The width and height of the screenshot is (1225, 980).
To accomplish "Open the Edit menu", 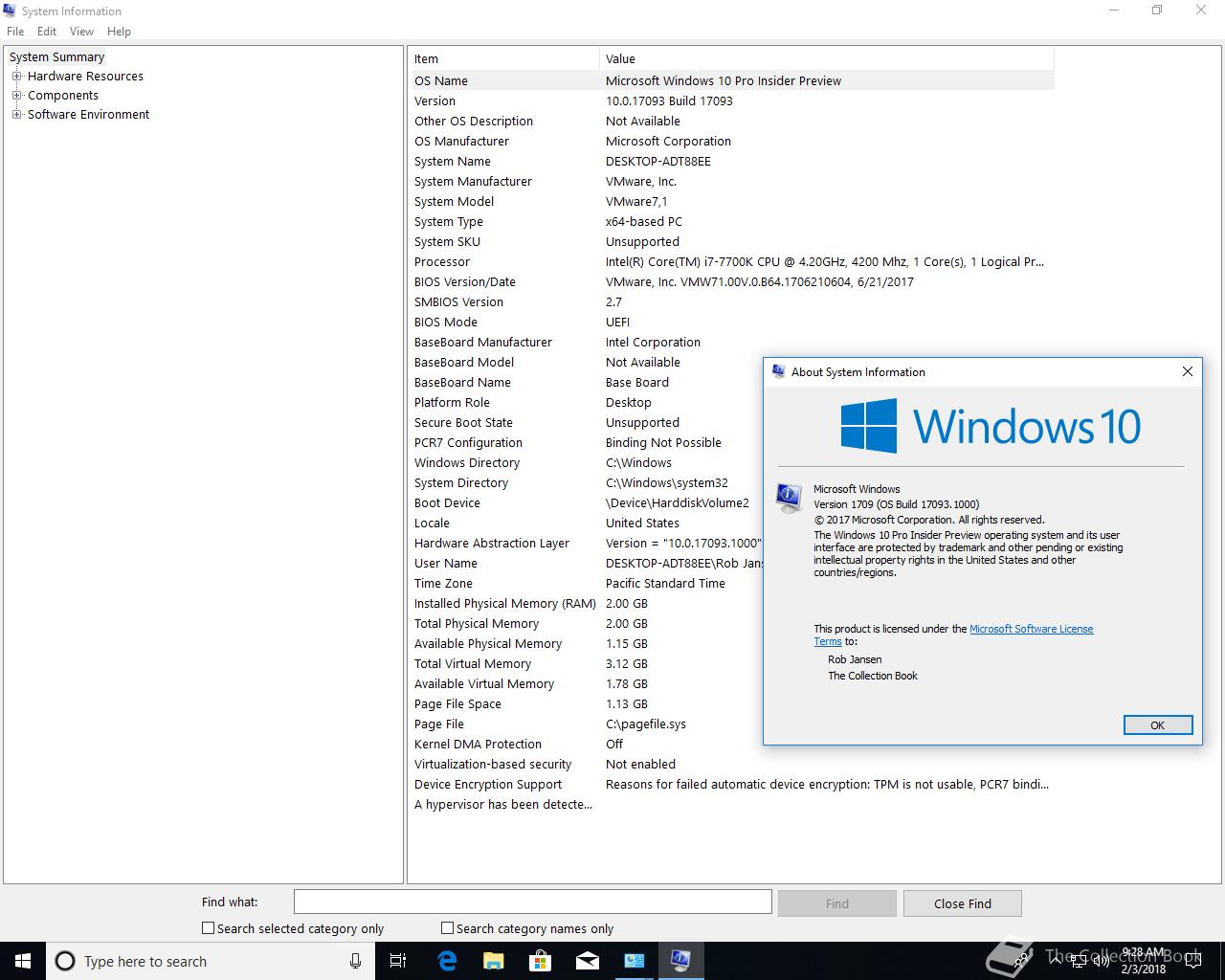I will tap(47, 32).
